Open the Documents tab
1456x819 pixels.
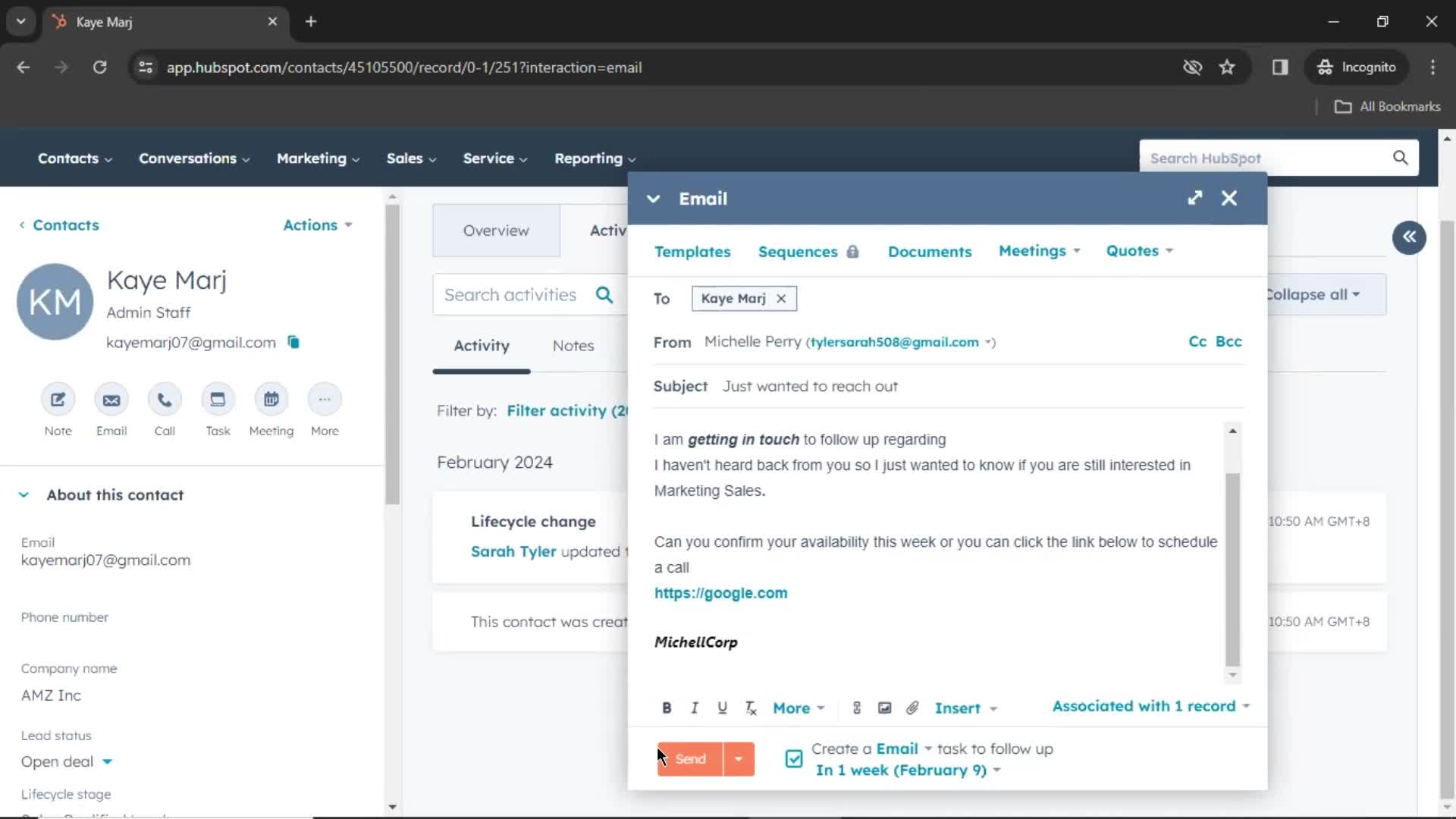(930, 251)
